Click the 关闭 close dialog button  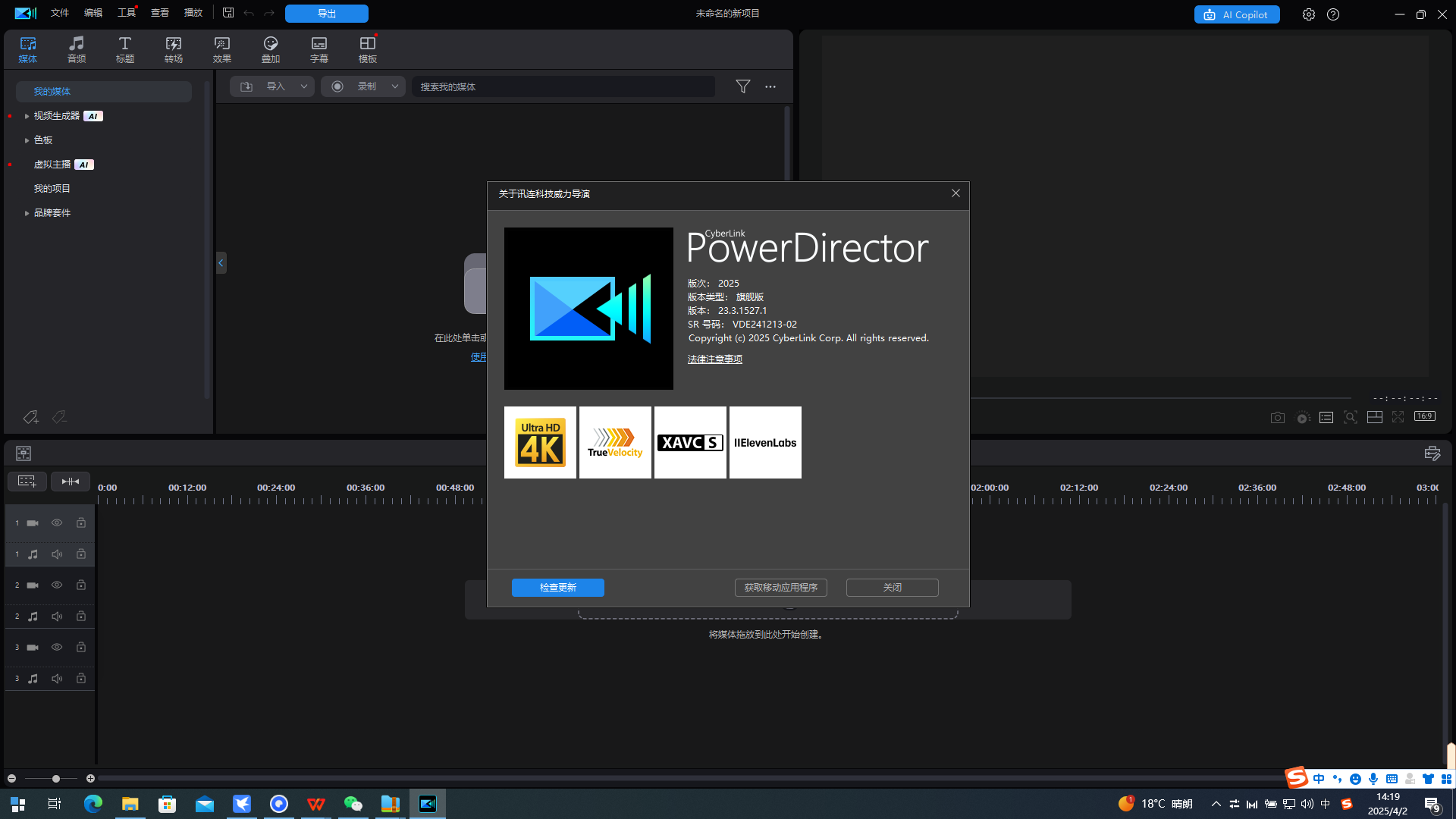click(x=893, y=588)
